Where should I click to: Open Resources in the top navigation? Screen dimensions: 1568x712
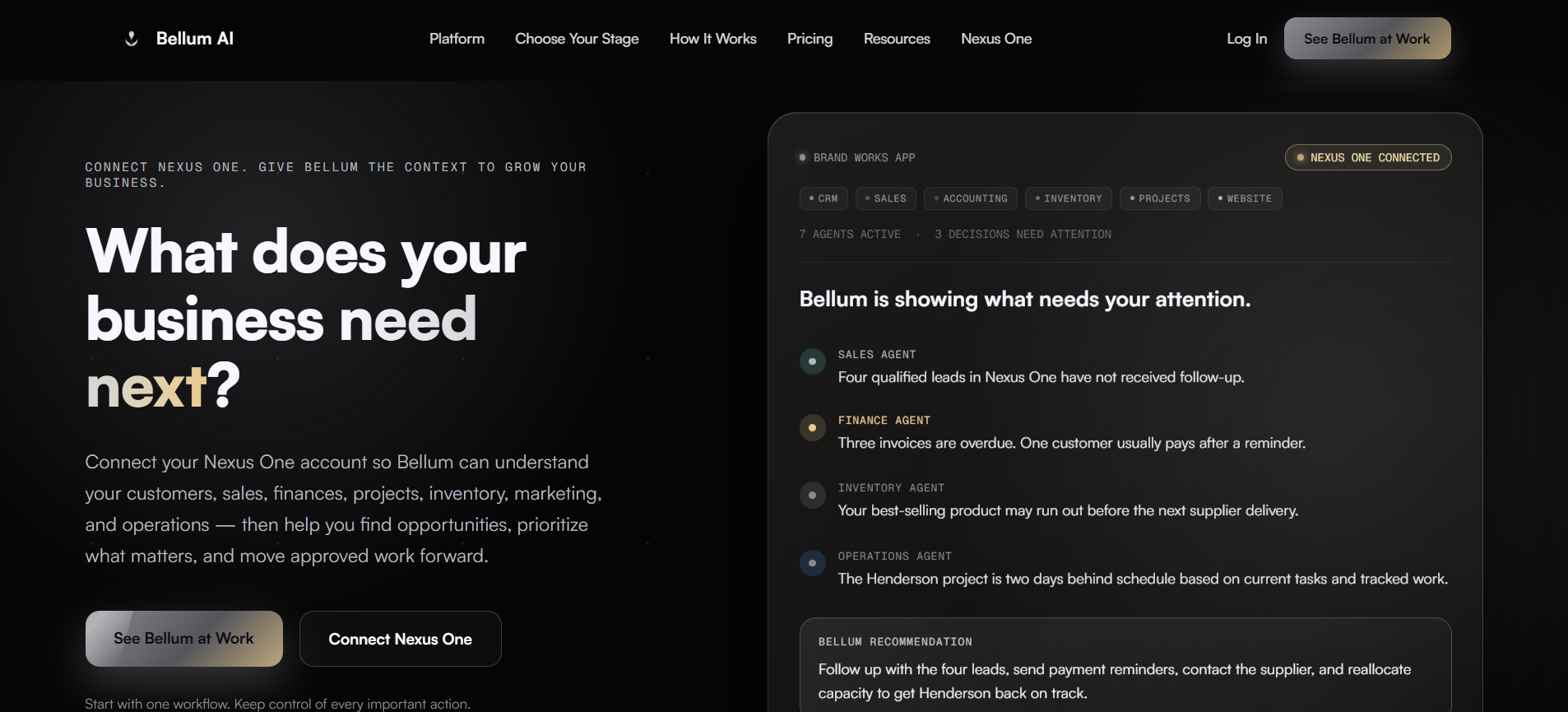click(897, 39)
